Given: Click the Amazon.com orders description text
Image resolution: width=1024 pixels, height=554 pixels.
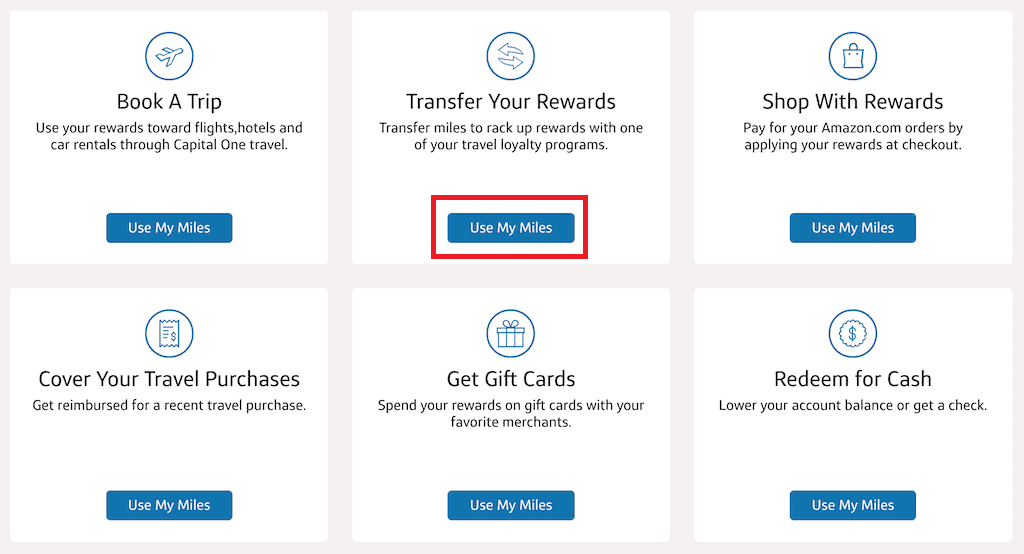Looking at the screenshot, I should 853,137.
